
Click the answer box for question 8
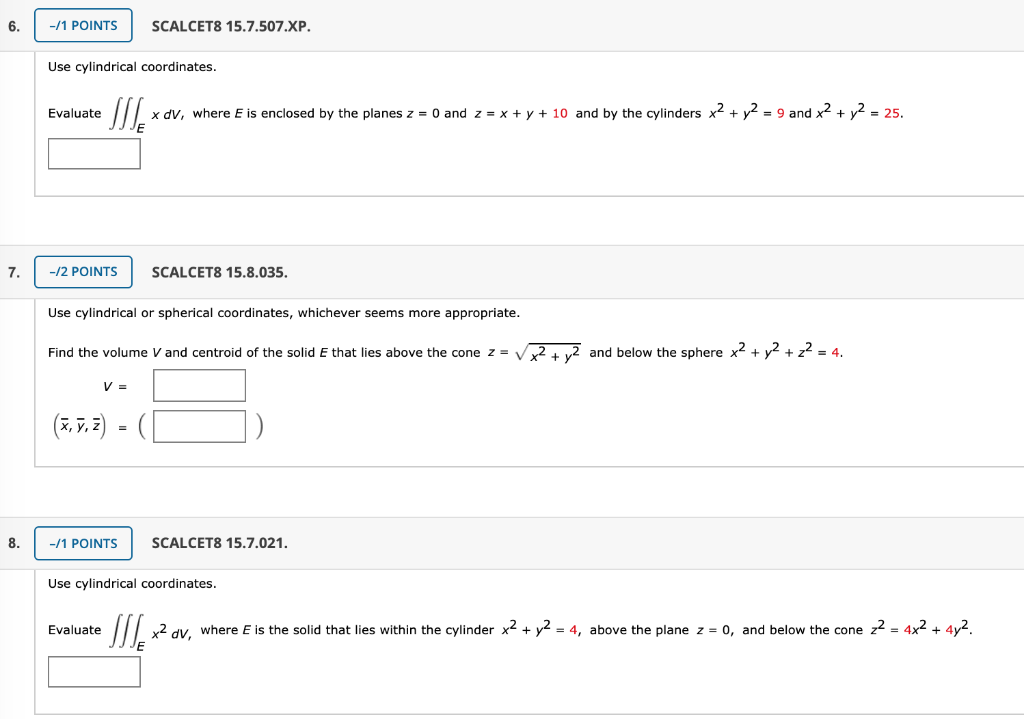pyautogui.click(x=94, y=672)
